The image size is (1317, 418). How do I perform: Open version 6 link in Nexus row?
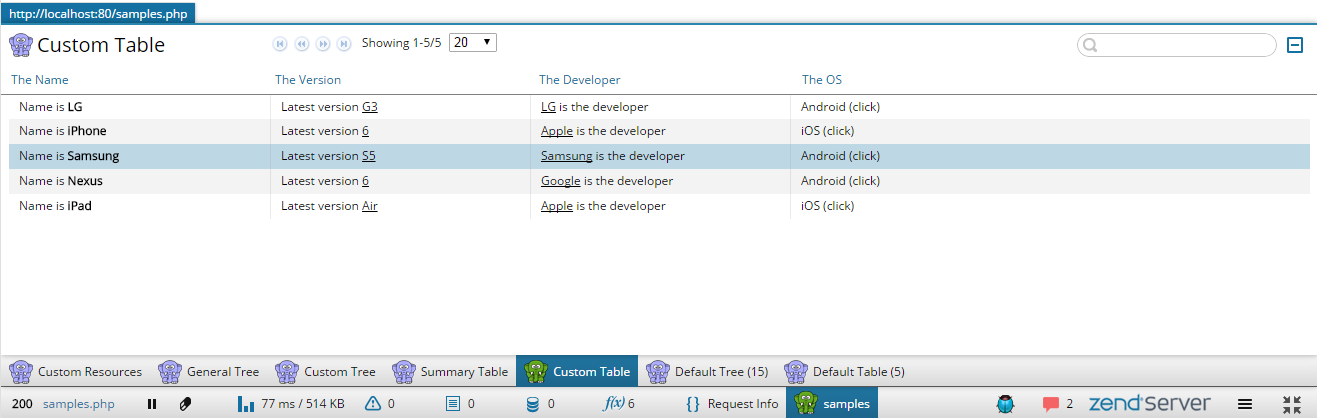point(365,181)
